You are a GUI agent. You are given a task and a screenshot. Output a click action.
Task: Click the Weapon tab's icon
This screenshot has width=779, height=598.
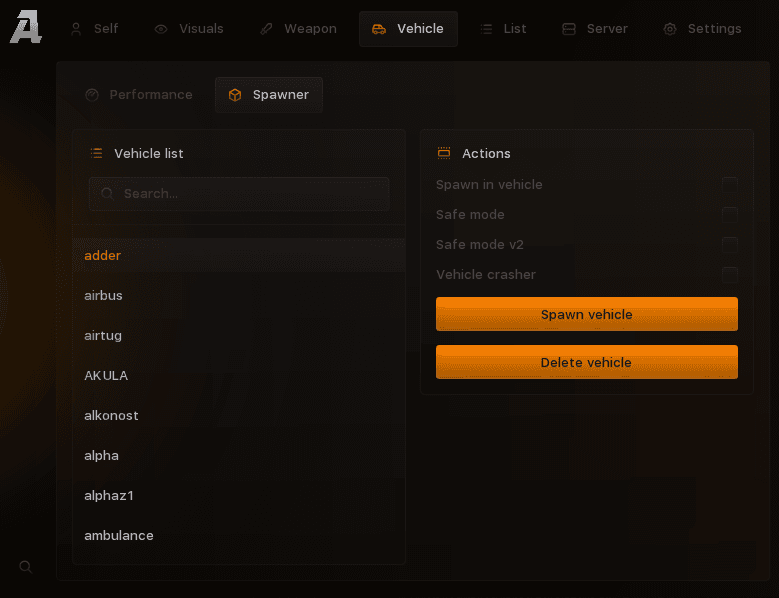pos(266,29)
